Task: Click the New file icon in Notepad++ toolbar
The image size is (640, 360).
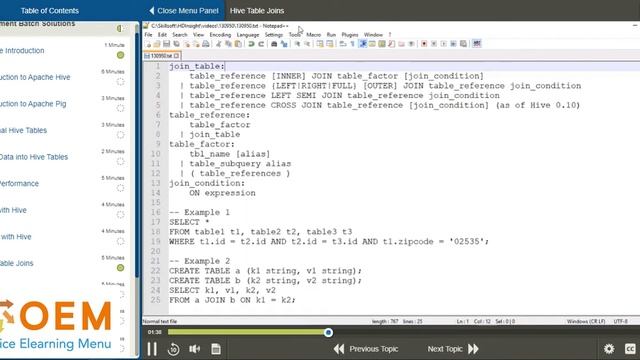Action: (x=148, y=44)
